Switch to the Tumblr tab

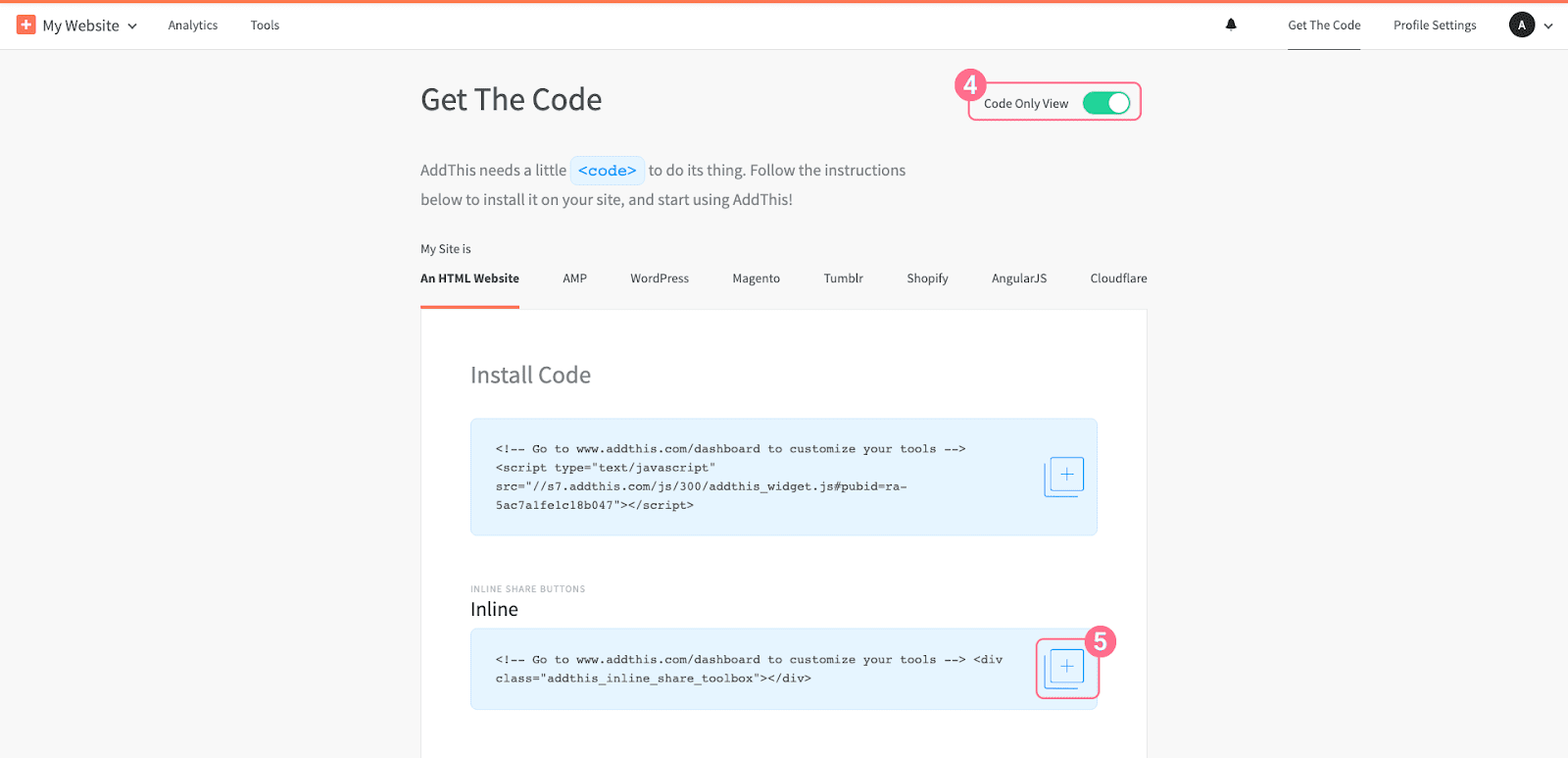point(843,278)
